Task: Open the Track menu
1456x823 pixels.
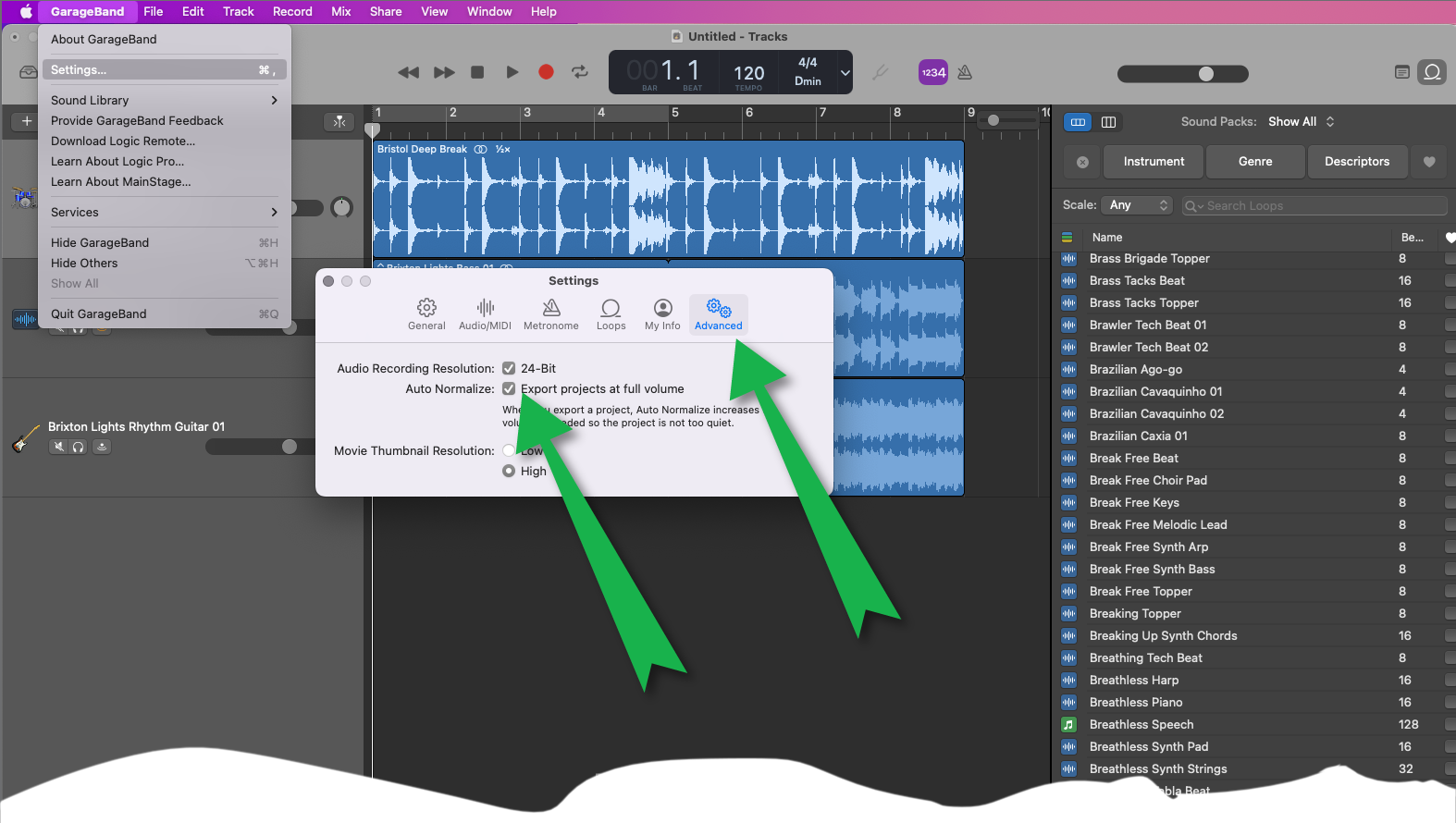Action: tap(238, 12)
